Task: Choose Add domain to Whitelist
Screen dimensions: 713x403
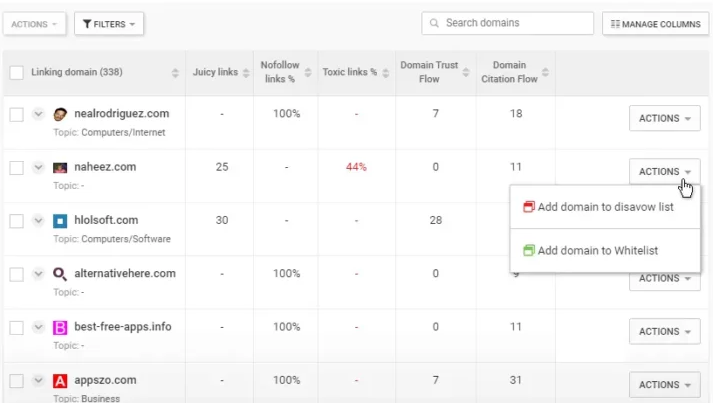Action: tap(597, 251)
